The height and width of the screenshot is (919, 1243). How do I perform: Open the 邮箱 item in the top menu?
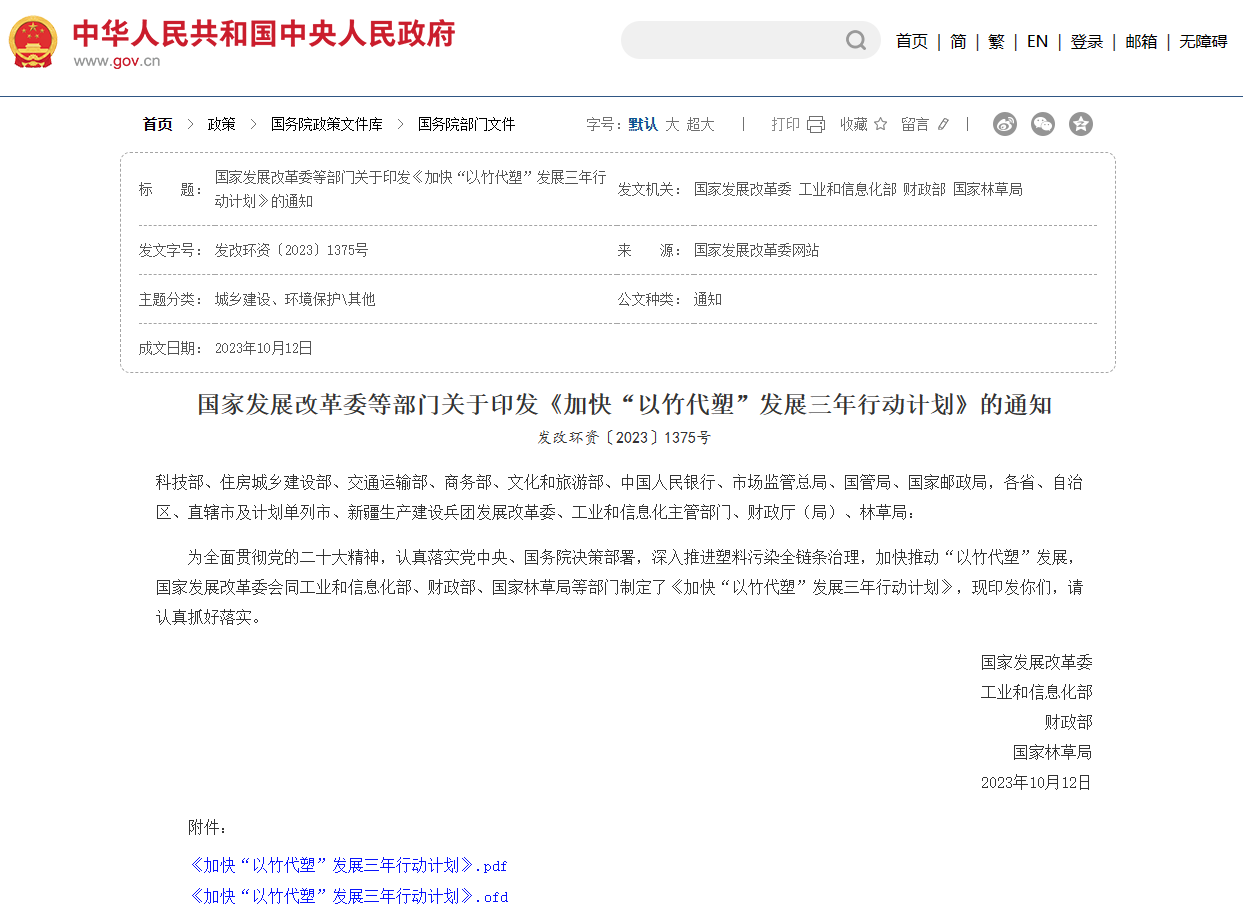[1140, 41]
